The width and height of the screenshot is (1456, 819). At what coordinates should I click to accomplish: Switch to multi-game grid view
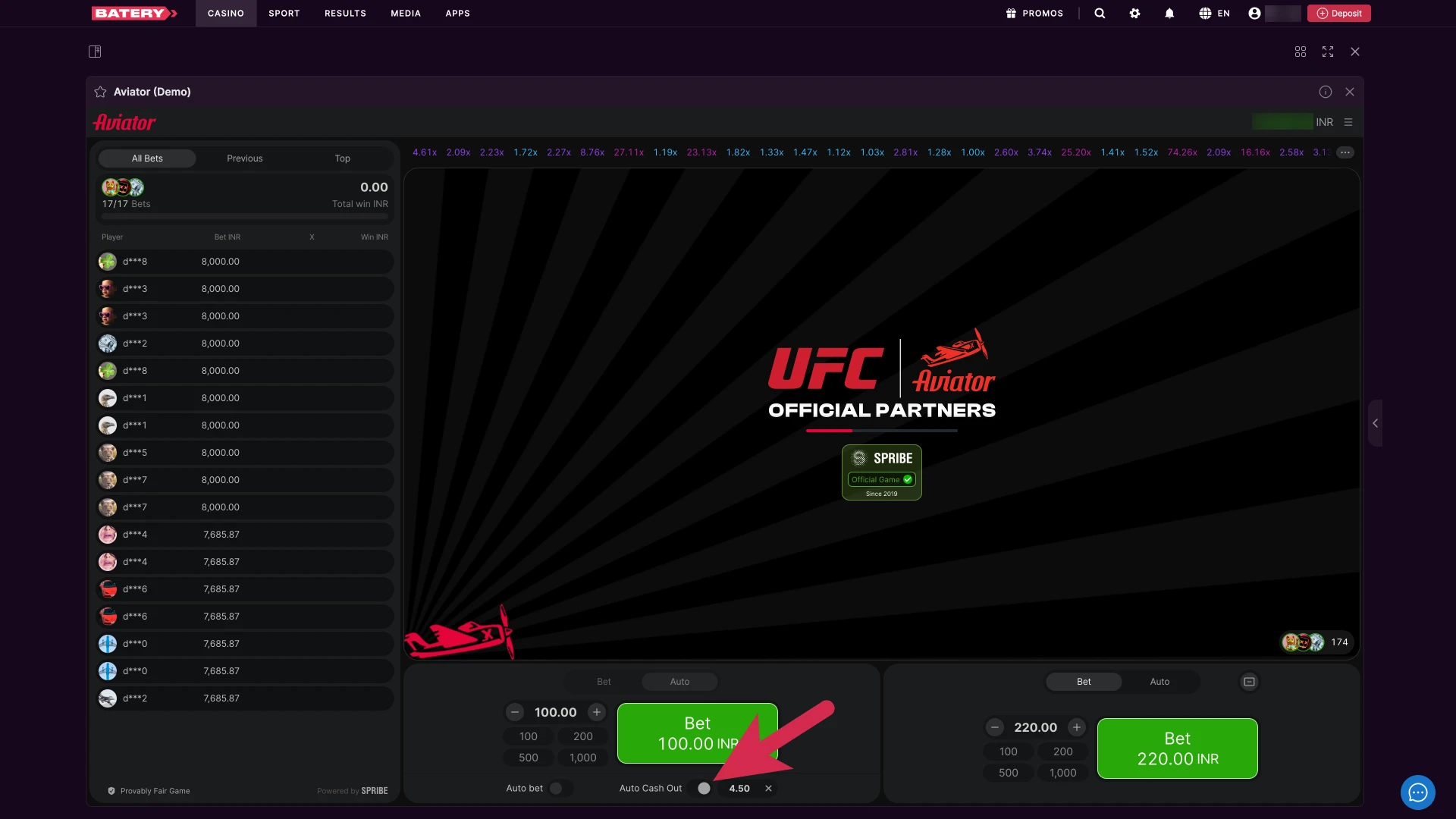coord(1301,52)
